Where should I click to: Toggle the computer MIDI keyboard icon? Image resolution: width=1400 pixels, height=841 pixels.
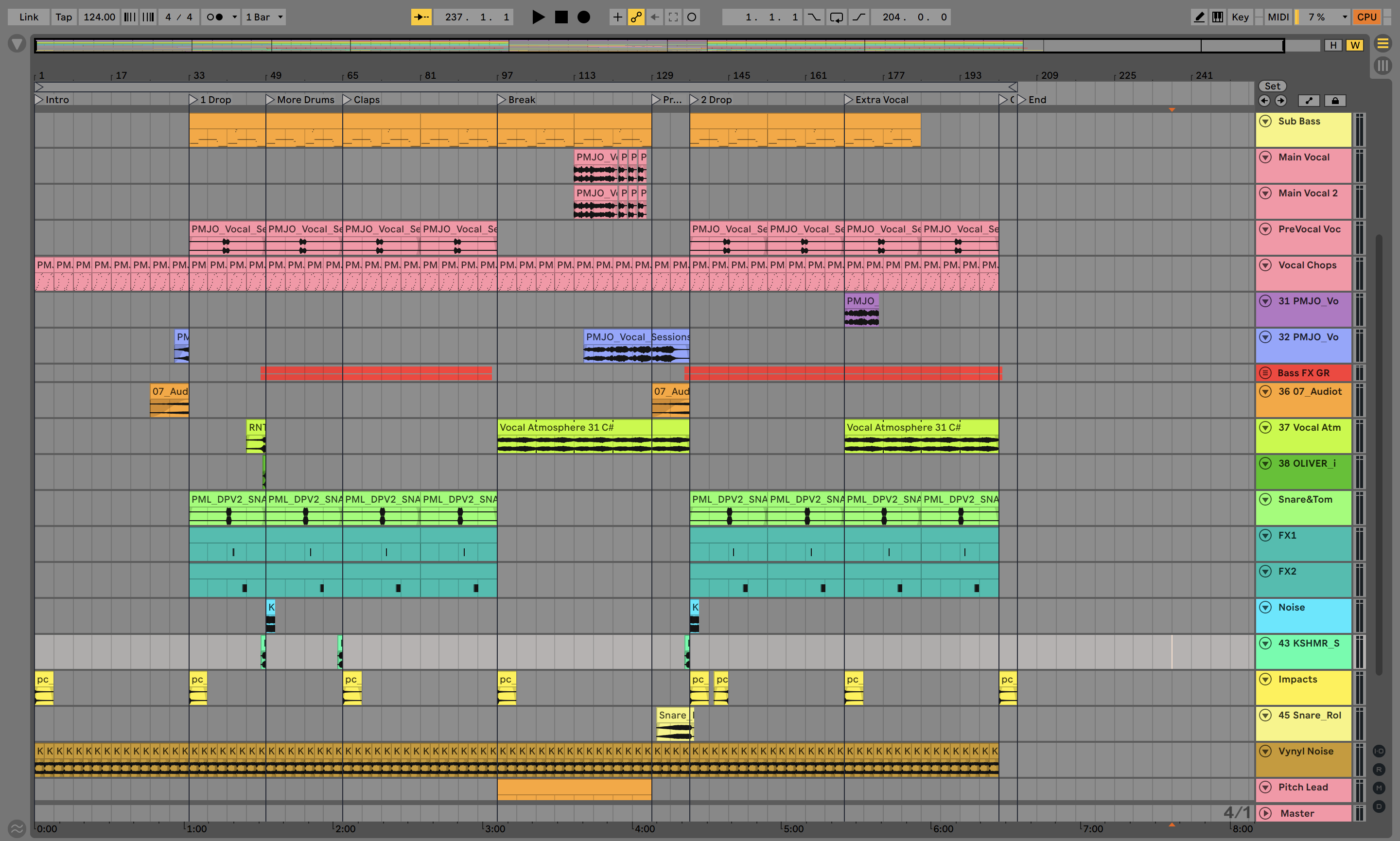pyautogui.click(x=1217, y=17)
